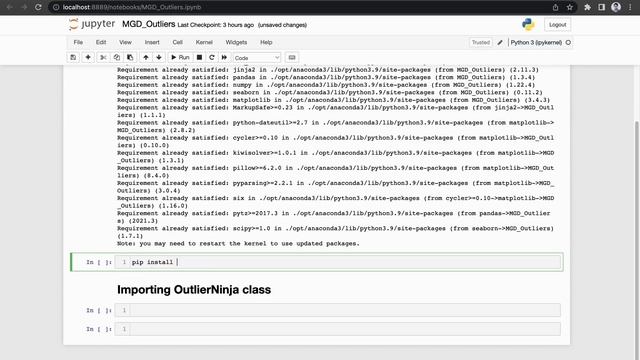Rename notebook via MGD_Outliers title
This screenshot has width=640, height=360.
coord(149,24)
